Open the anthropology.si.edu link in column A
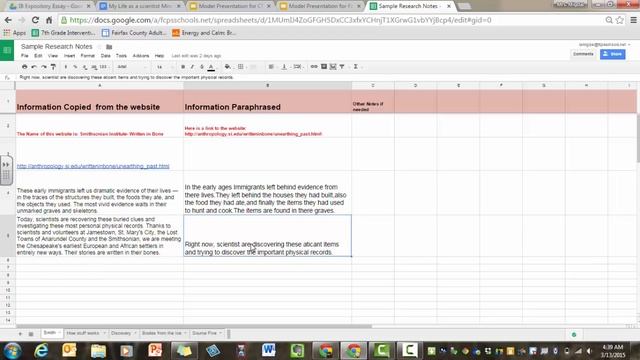 pos(93,166)
